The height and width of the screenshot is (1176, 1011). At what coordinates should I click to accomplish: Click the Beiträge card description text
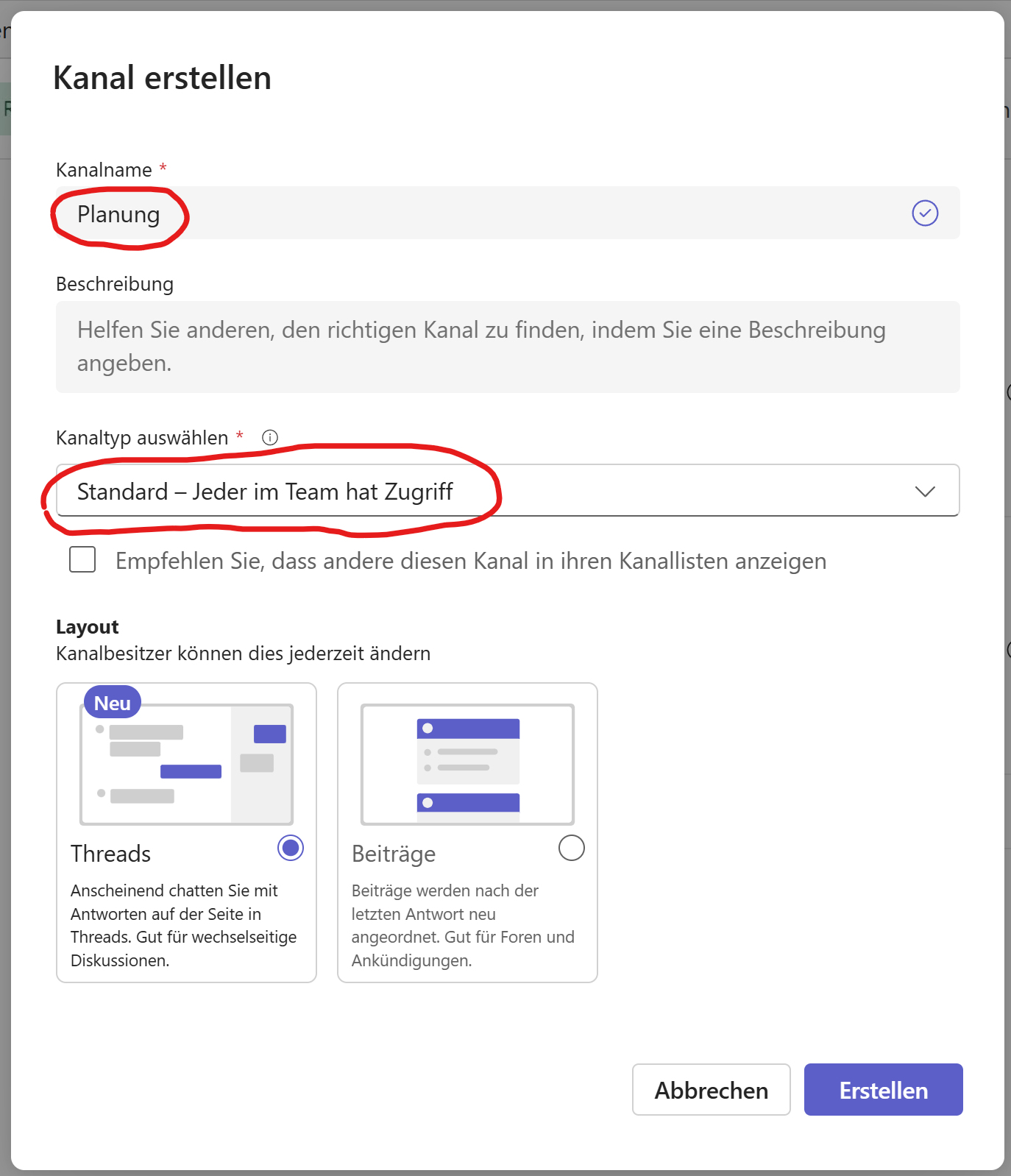point(463,925)
